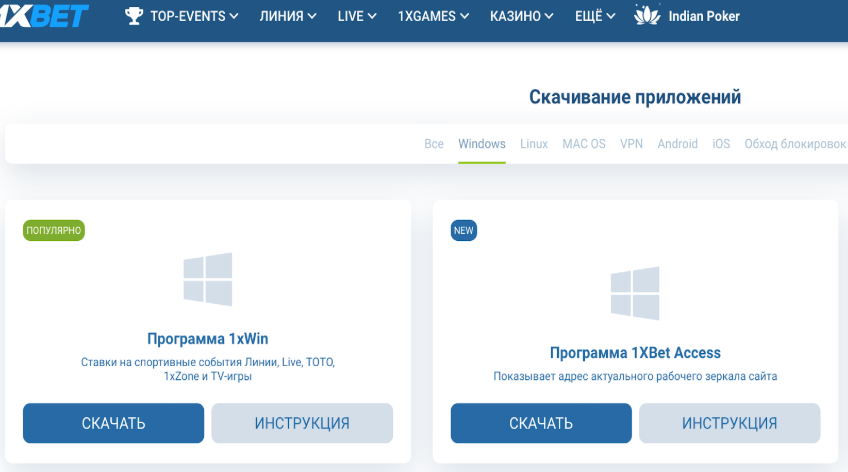
Task: Click the trophy icon beside TOP-EVENTS
Action: [x=134, y=16]
